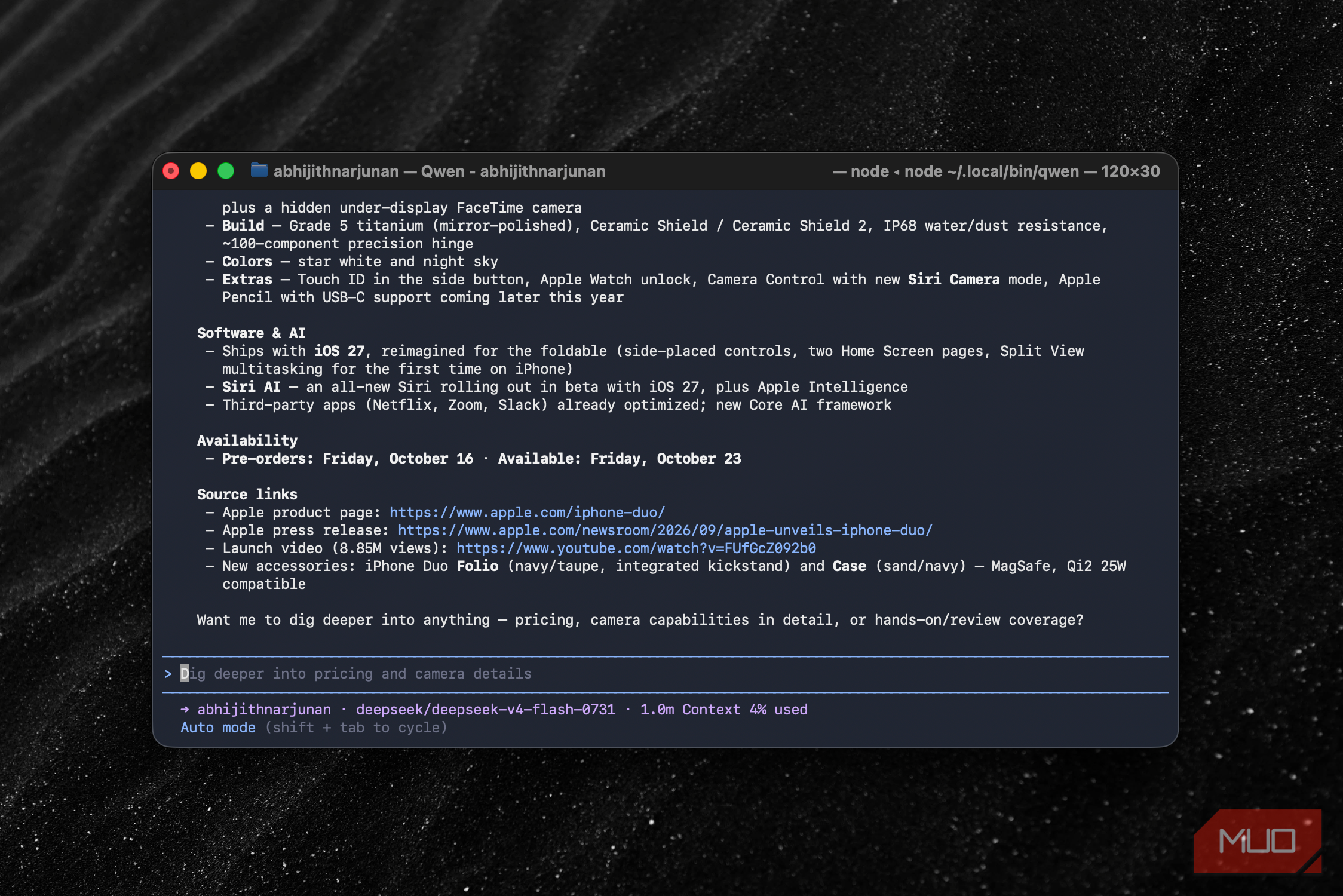Click the bold 'Siri AI' bullet label
The width and height of the screenshot is (1343, 896).
coord(252,387)
